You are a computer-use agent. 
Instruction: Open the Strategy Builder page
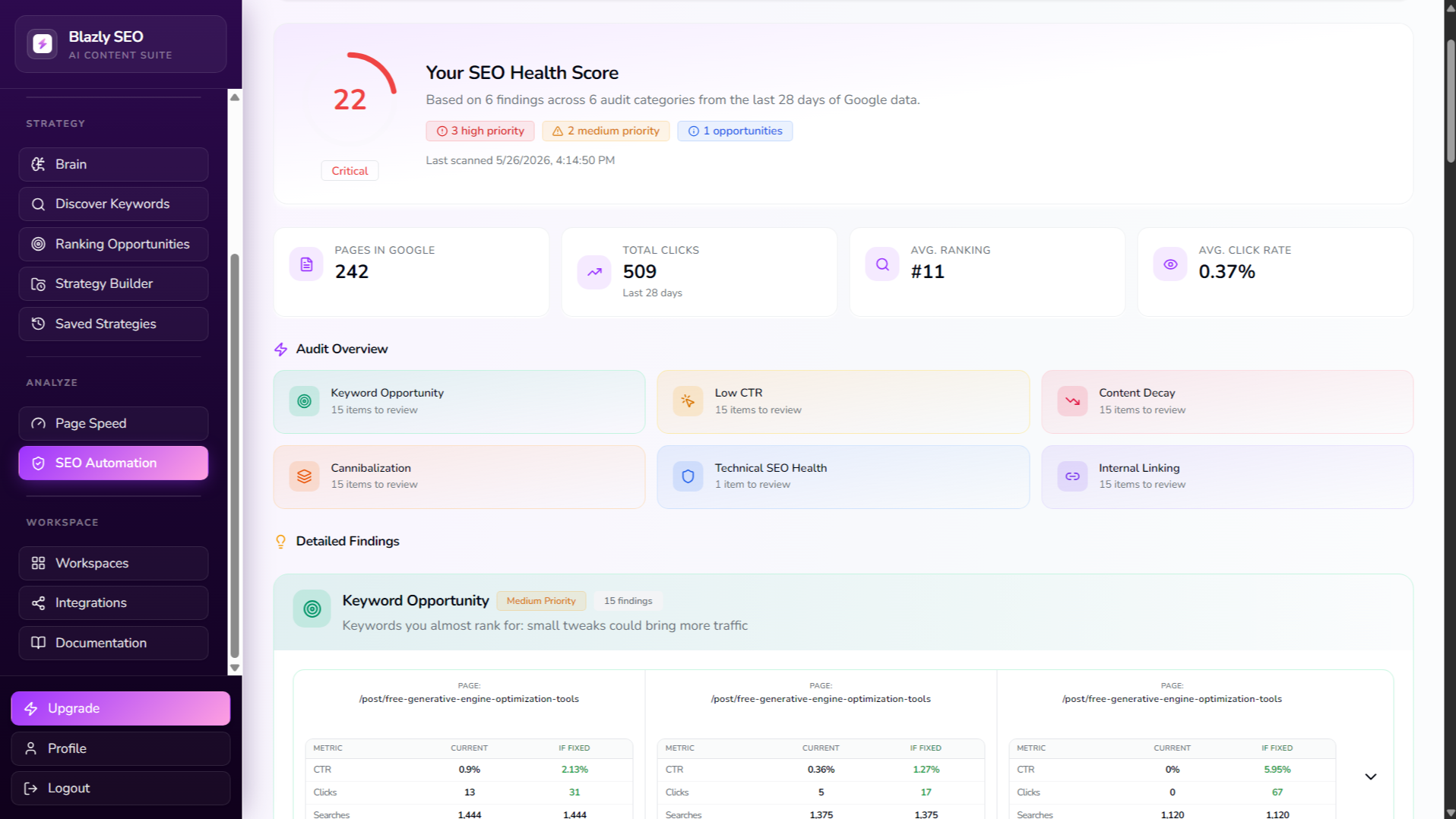[x=113, y=283]
